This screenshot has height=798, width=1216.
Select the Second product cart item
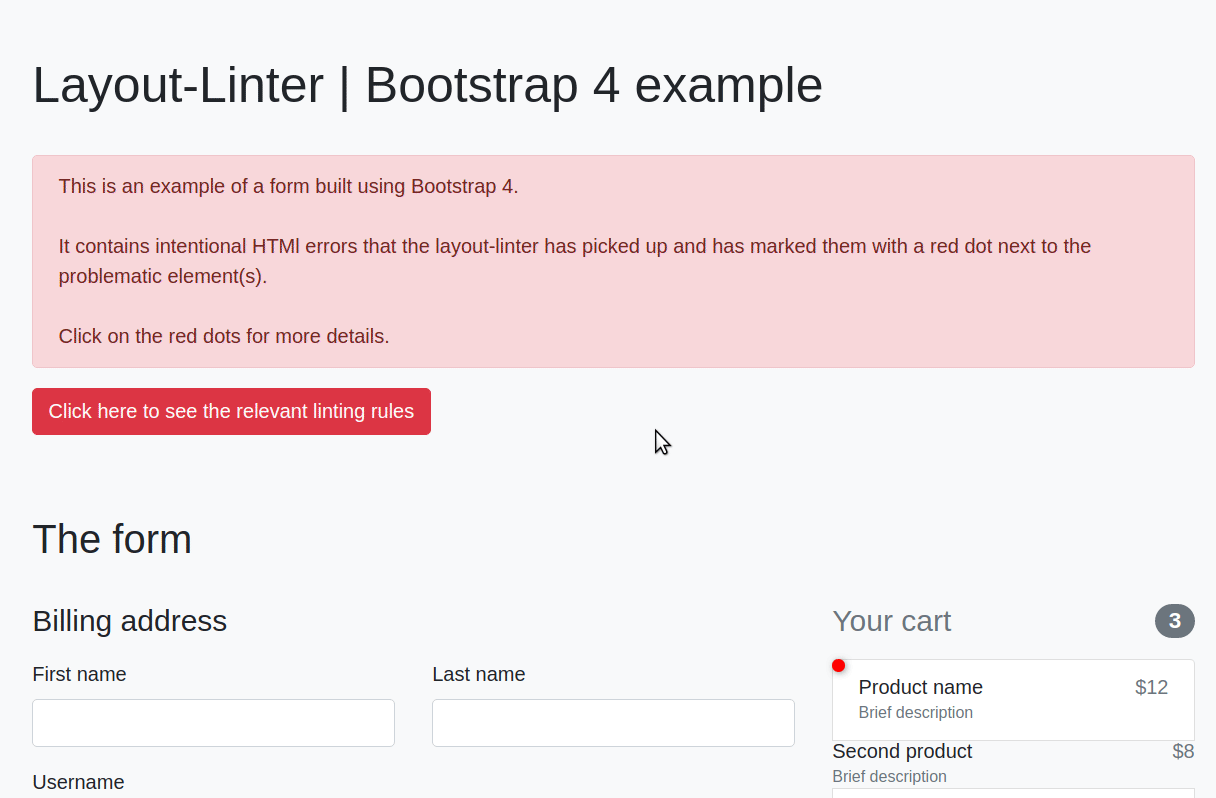point(1013,763)
